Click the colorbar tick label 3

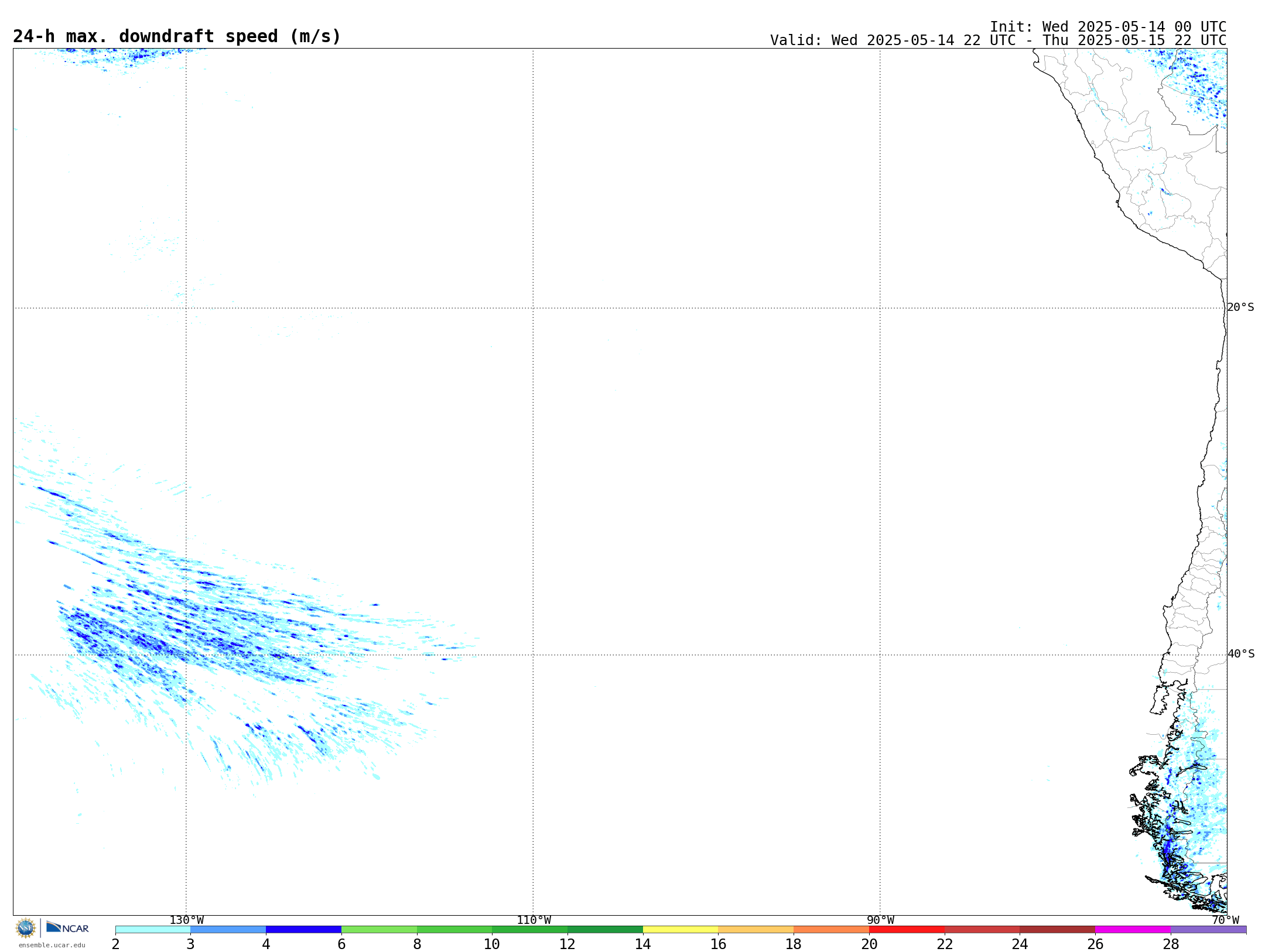tap(190, 944)
